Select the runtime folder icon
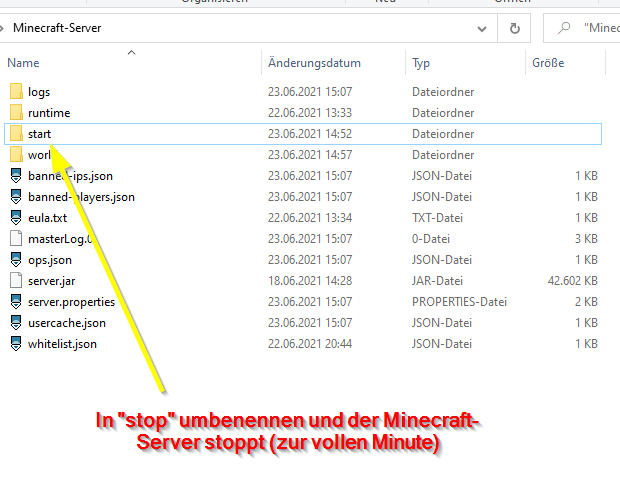The height and width of the screenshot is (490, 620). click(x=16, y=112)
